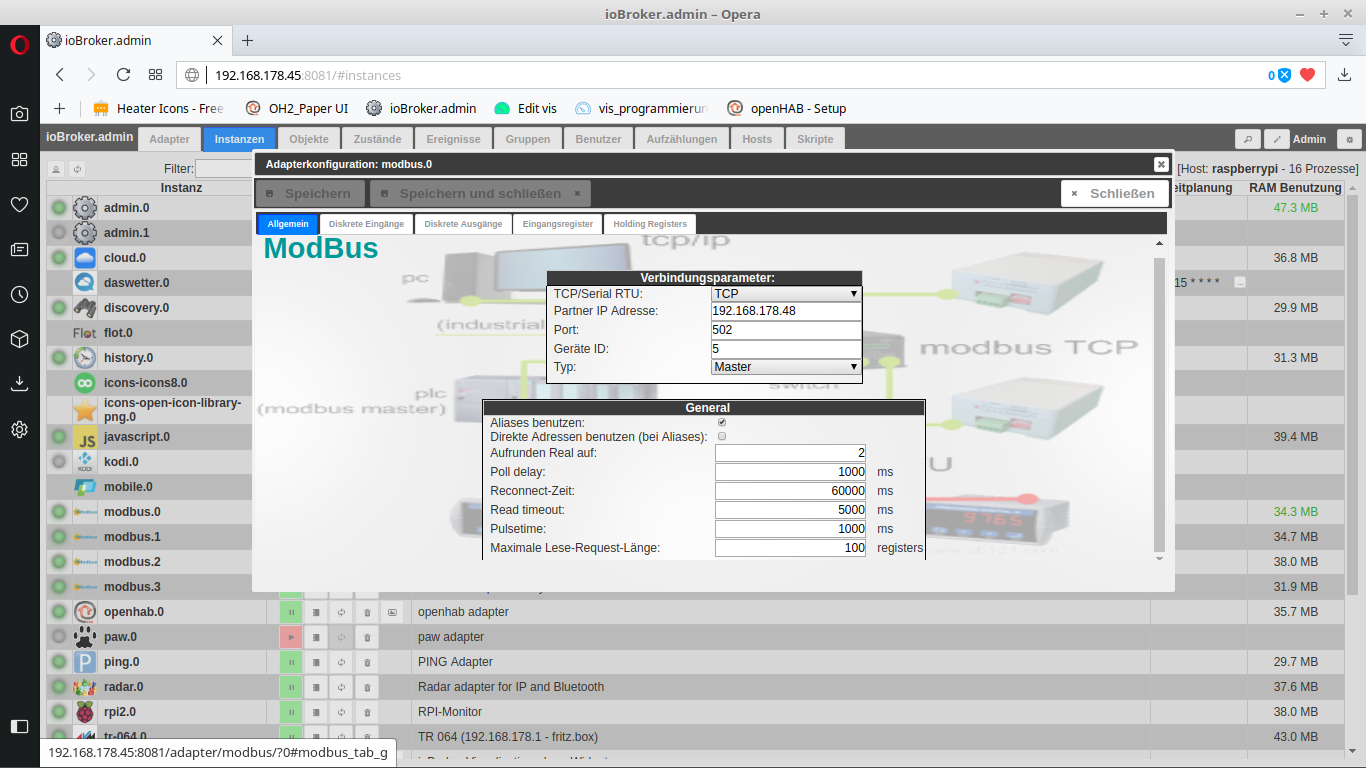Click the Speichern button
Viewport: 1366px width, 768px height.
click(x=310, y=193)
